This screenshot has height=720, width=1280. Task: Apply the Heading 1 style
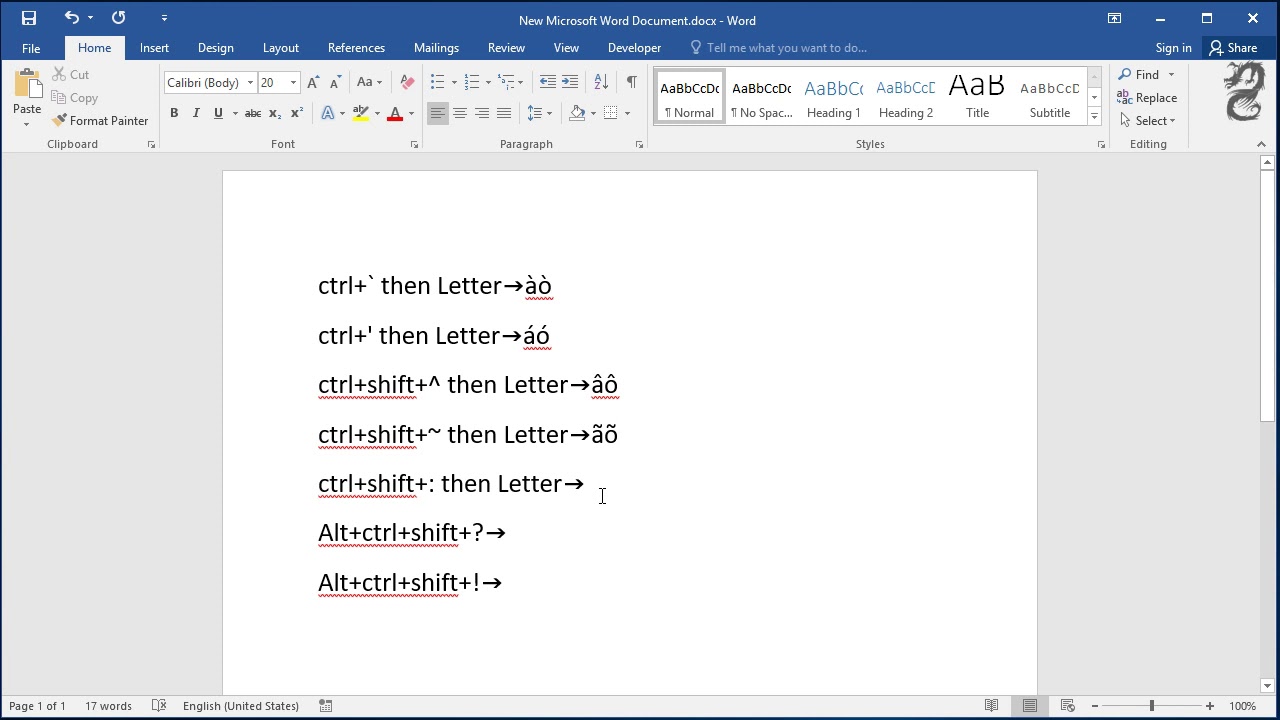[x=833, y=97]
